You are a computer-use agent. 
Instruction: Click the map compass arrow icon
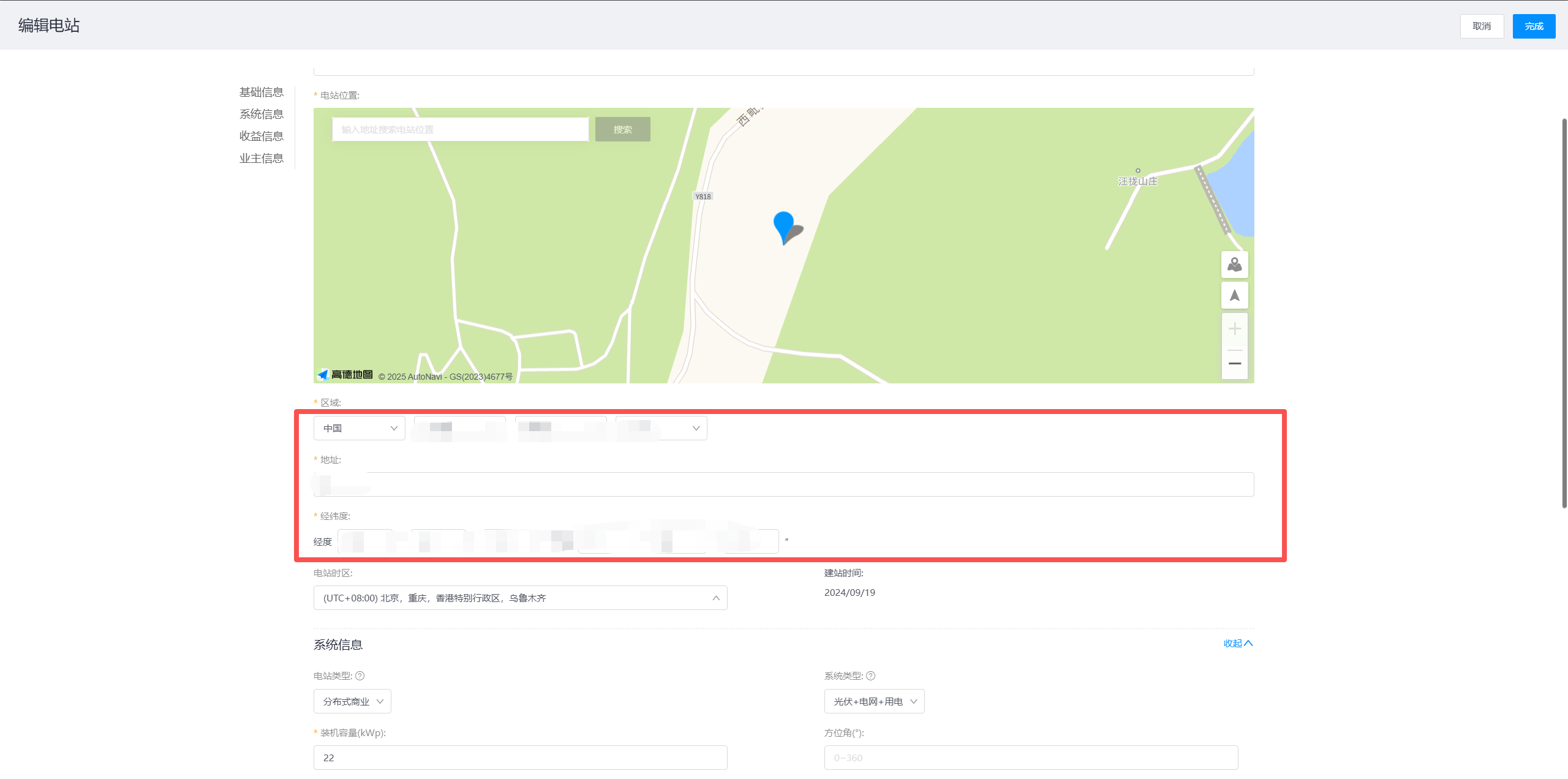point(1234,296)
